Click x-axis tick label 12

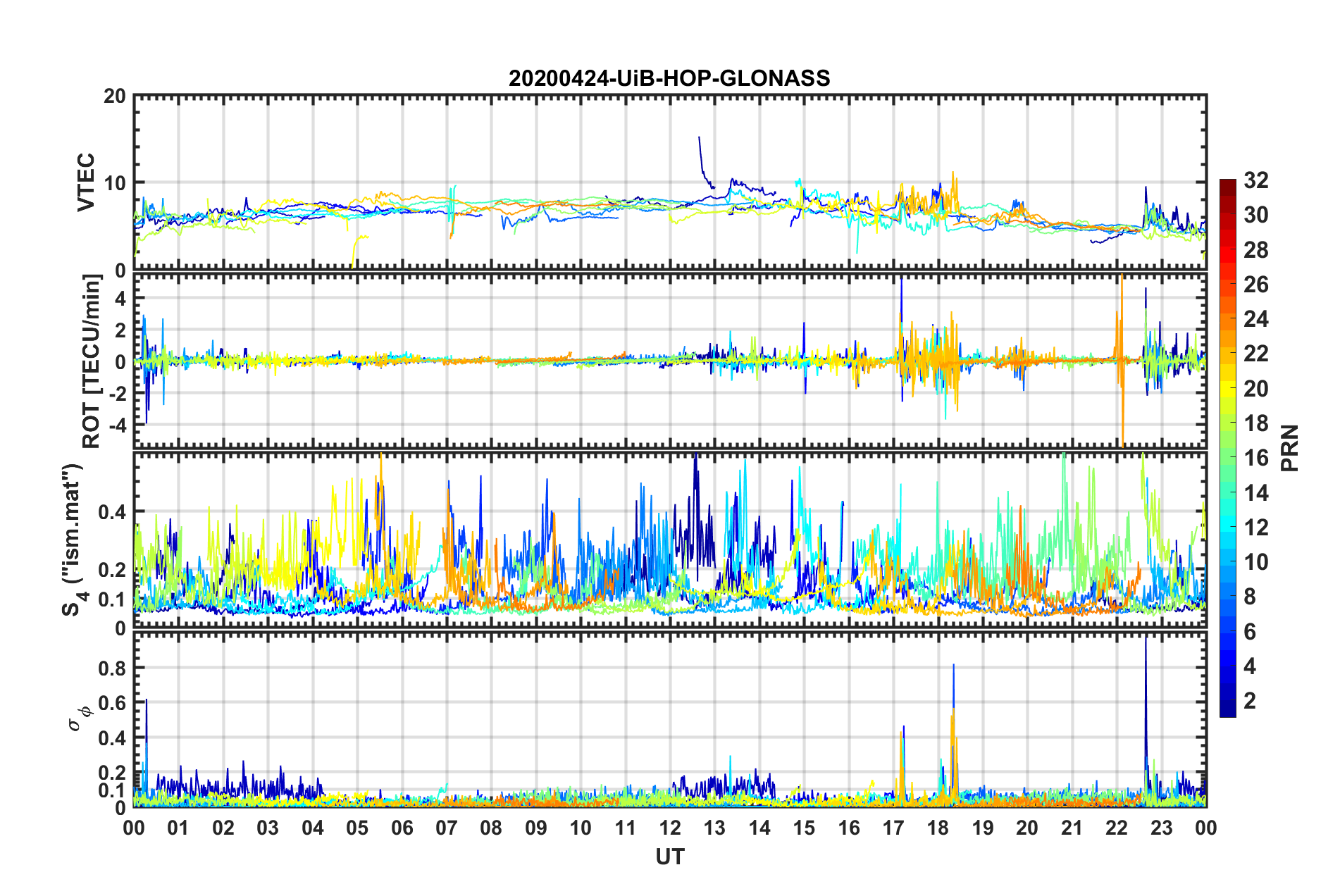click(670, 828)
